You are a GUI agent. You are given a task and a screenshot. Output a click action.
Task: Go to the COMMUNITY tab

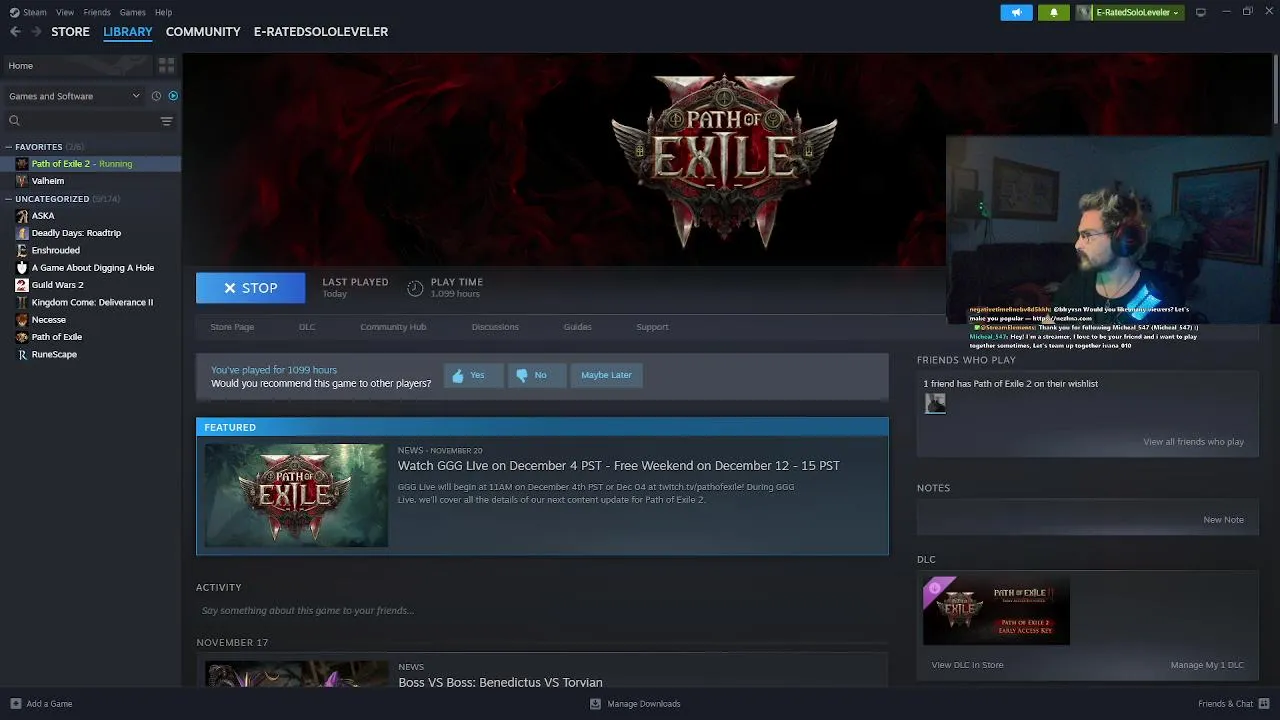pos(203,32)
